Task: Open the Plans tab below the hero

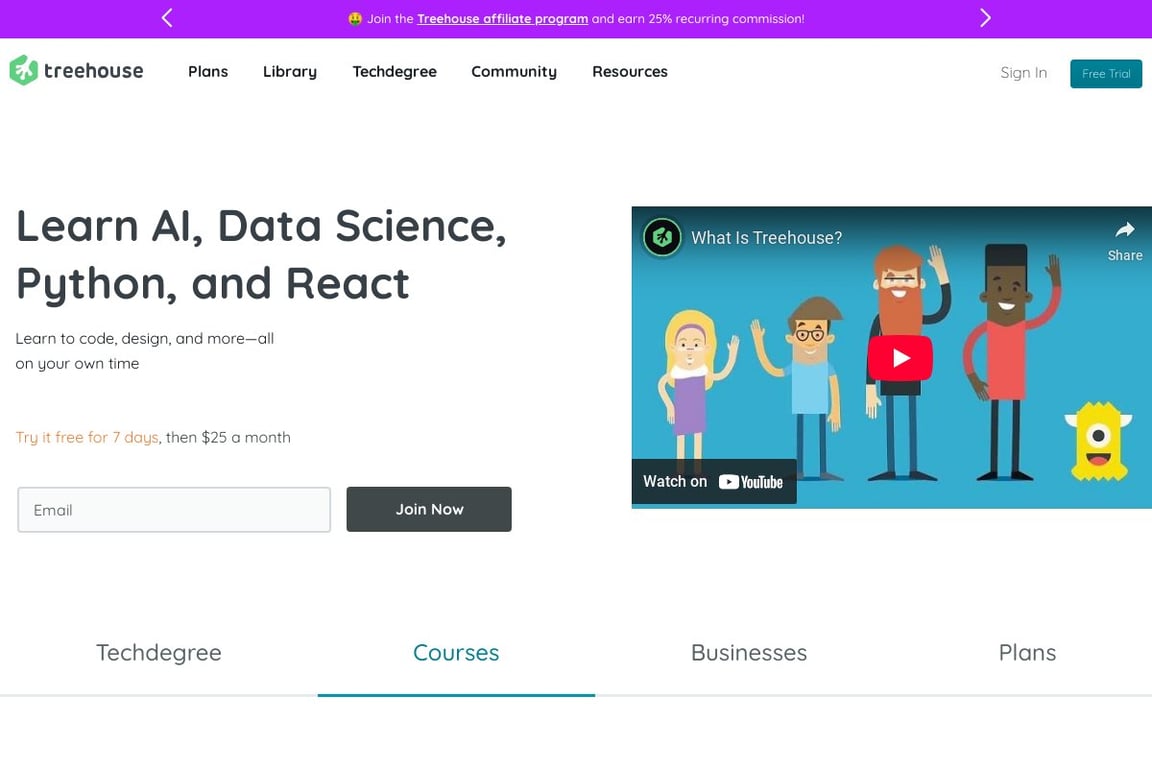Action: click(x=1027, y=653)
